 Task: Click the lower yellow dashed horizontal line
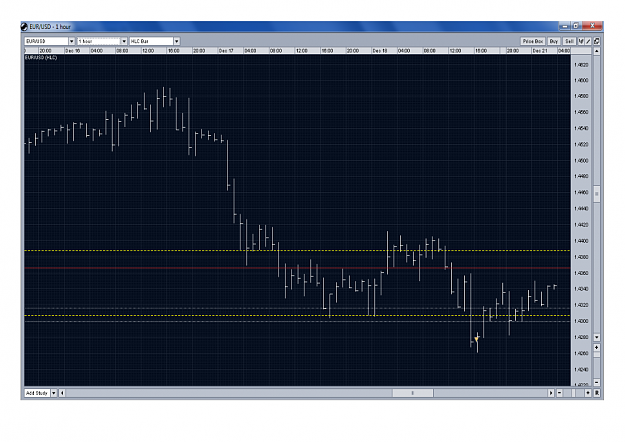coord(297,316)
